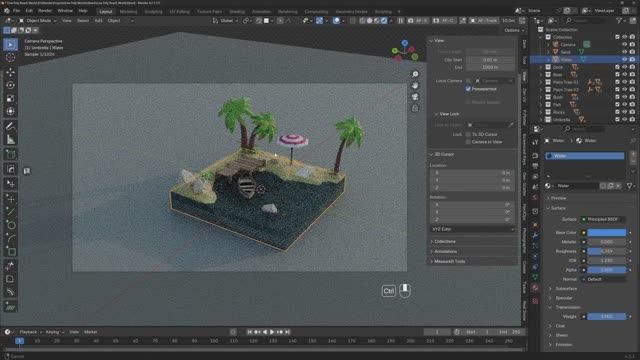Viewport: 640px width, 360px height.
Task: Select the Measure tool
Action: (x=11, y=140)
